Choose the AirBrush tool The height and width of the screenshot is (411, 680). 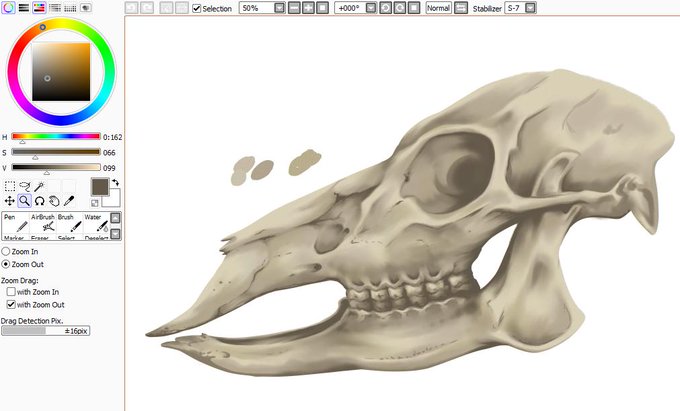coord(42,223)
